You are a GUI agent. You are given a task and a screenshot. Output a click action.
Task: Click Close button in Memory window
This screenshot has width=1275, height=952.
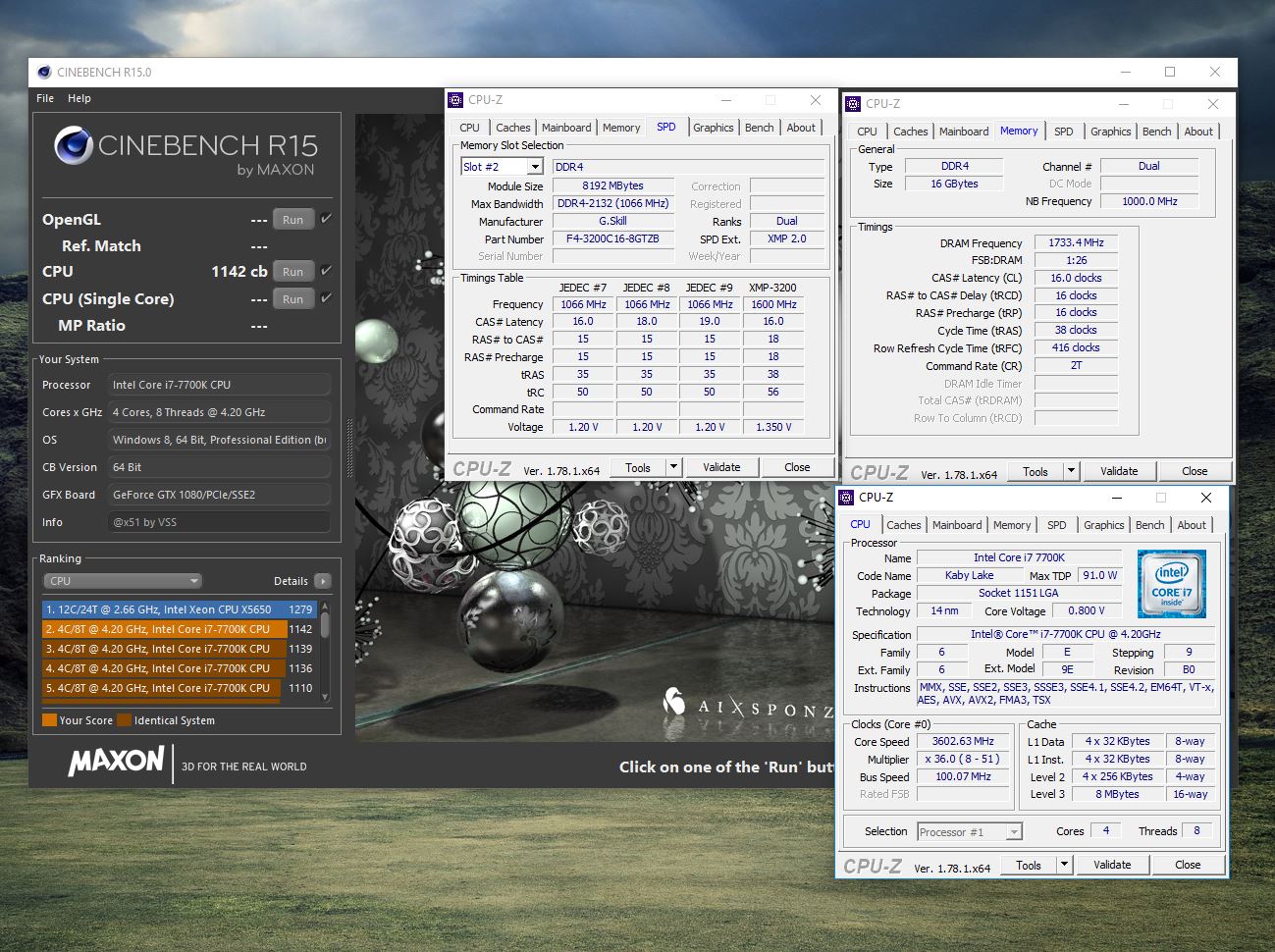pos(1195,471)
